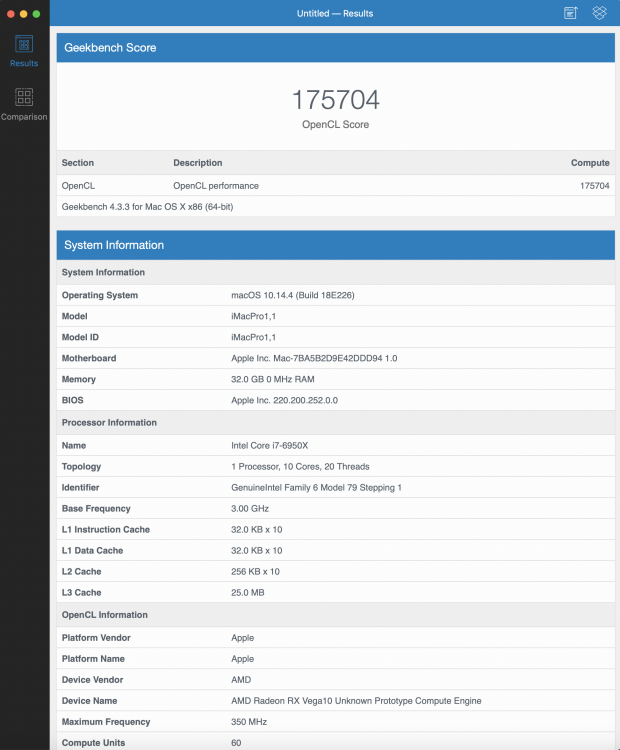This screenshot has height=750, width=620.
Task: Click the OpenCL Score label
Action: pos(335,124)
